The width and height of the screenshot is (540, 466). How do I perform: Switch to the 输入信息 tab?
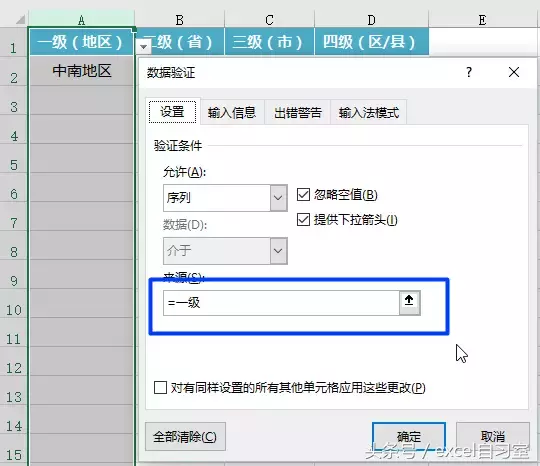pos(231,112)
